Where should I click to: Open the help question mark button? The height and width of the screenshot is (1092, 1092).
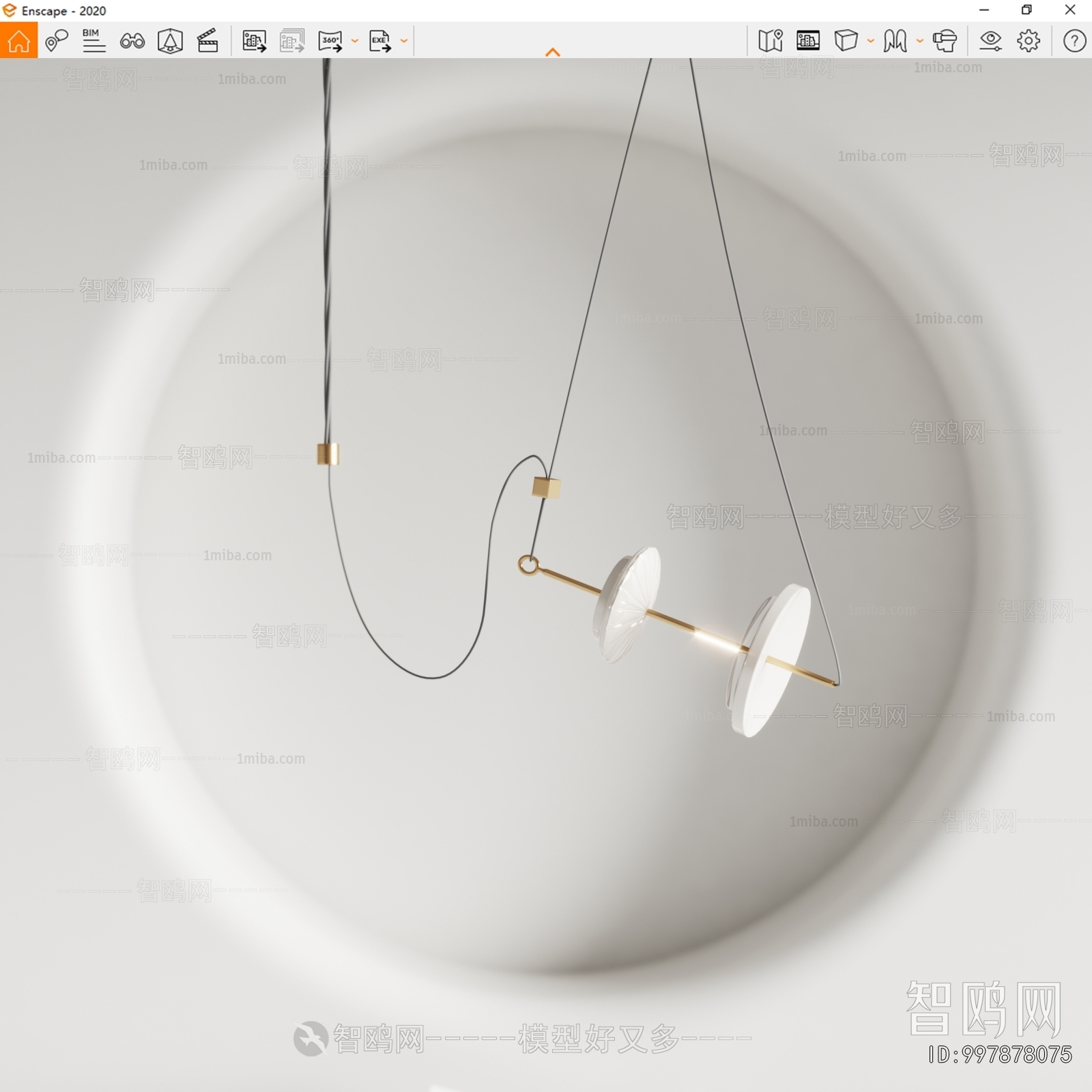click(x=1074, y=41)
